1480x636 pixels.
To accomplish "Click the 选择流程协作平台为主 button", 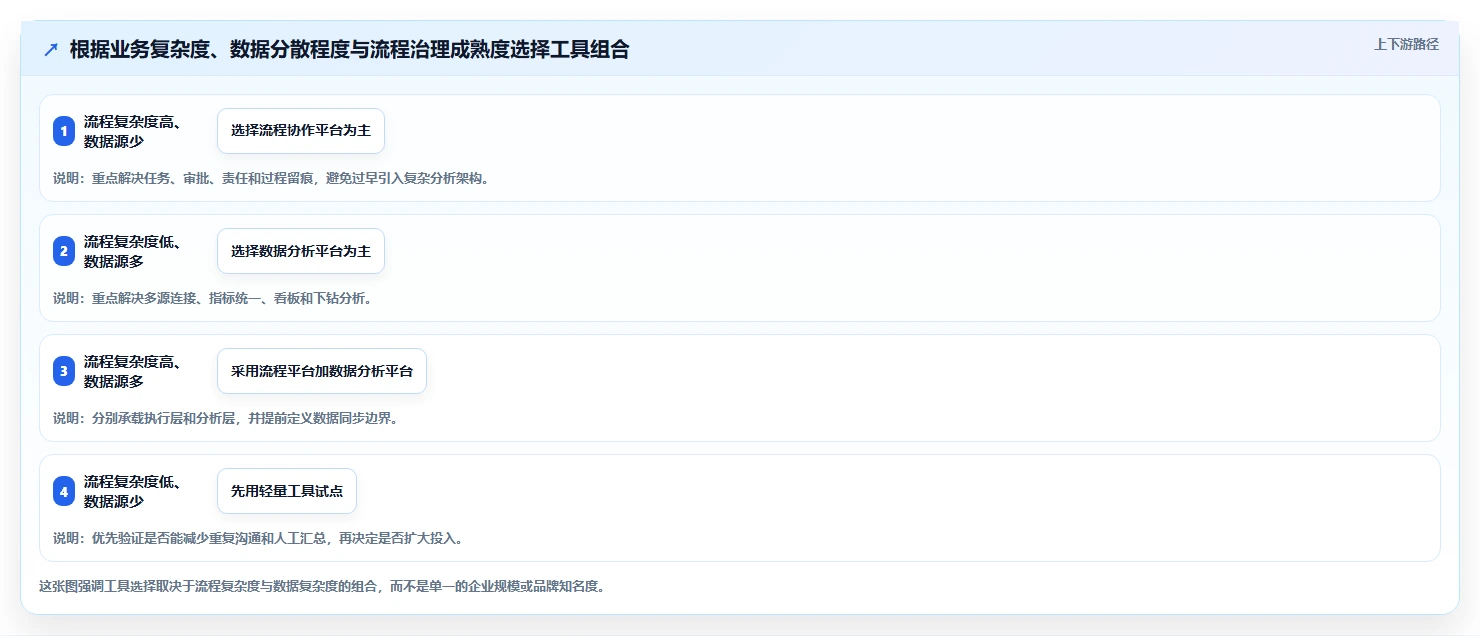I will [x=301, y=131].
